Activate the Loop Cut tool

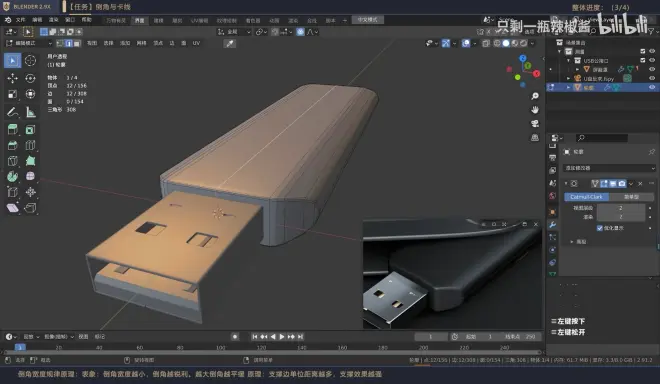[30, 145]
